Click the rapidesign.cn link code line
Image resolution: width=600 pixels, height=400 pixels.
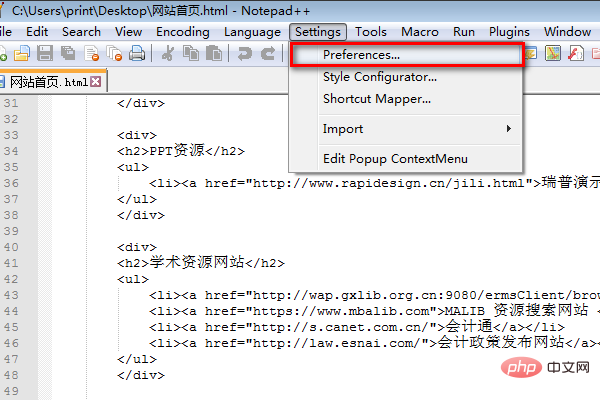click(x=374, y=183)
